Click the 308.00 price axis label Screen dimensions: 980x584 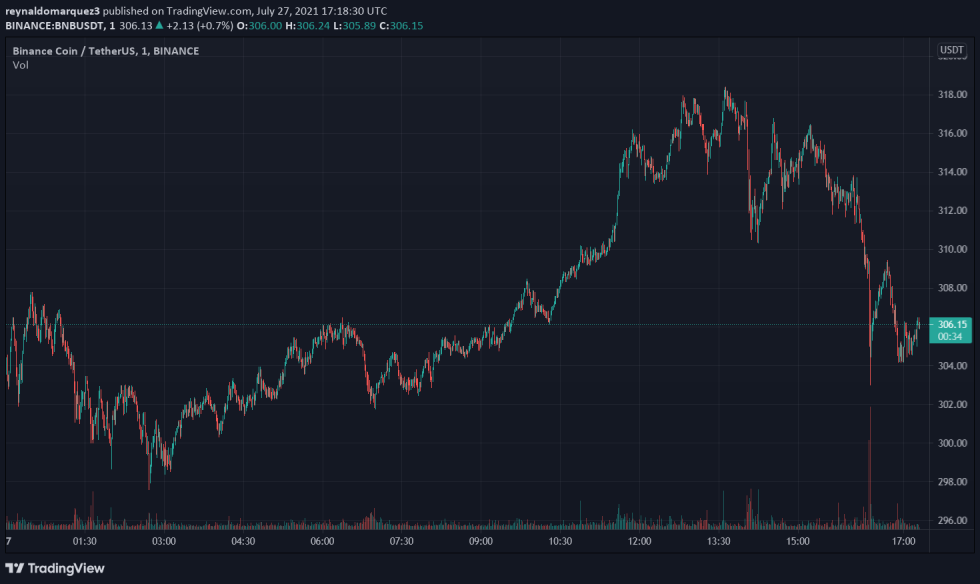pyautogui.click(x=952, y=288)
